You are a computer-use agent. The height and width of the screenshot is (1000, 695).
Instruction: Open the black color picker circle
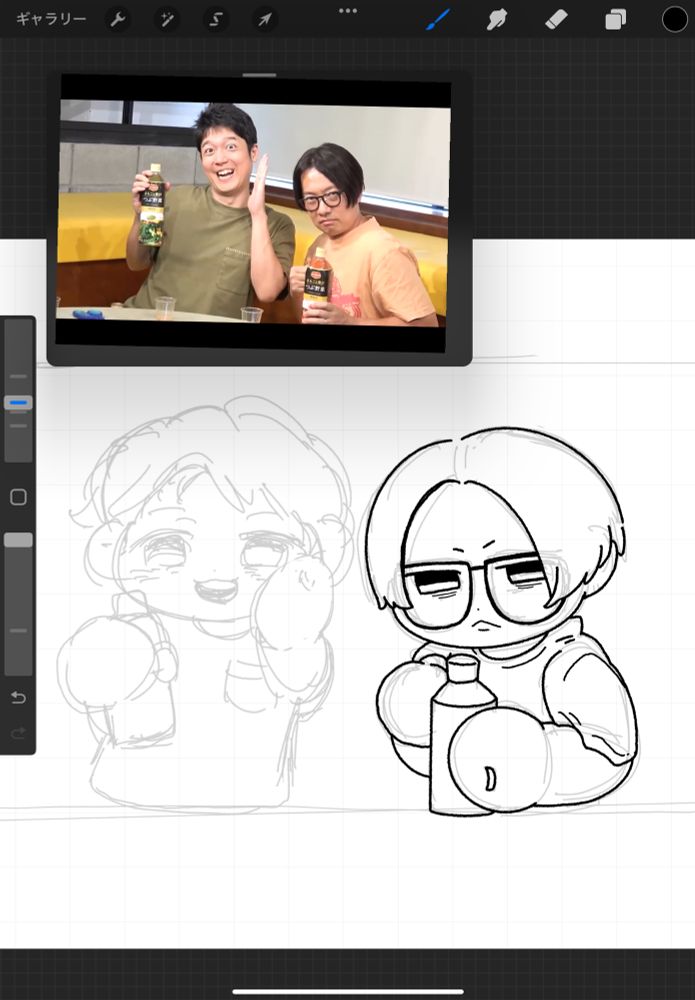[x=674, y=20]
